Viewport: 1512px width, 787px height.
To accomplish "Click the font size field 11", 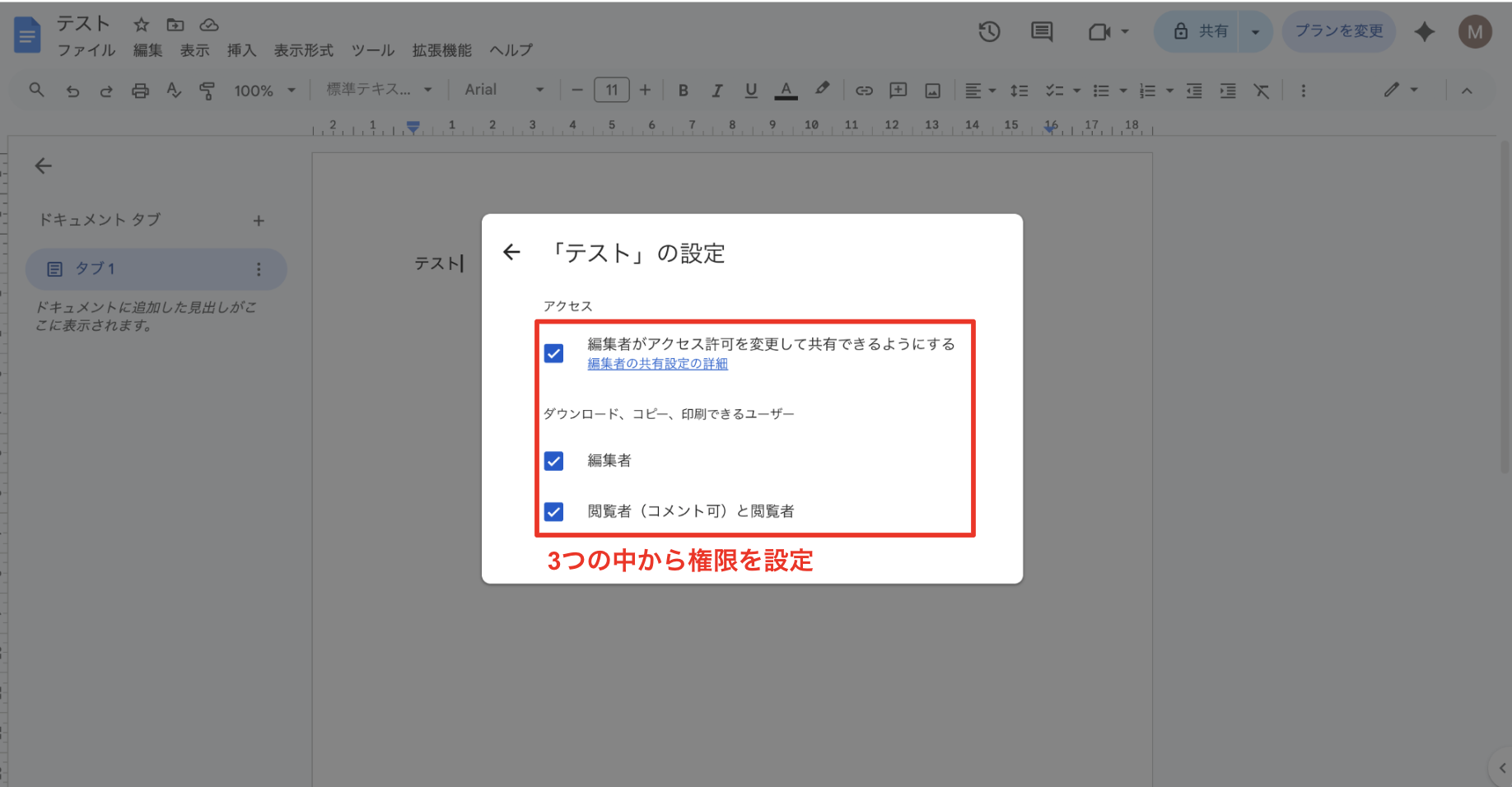I will coord(611,90).
